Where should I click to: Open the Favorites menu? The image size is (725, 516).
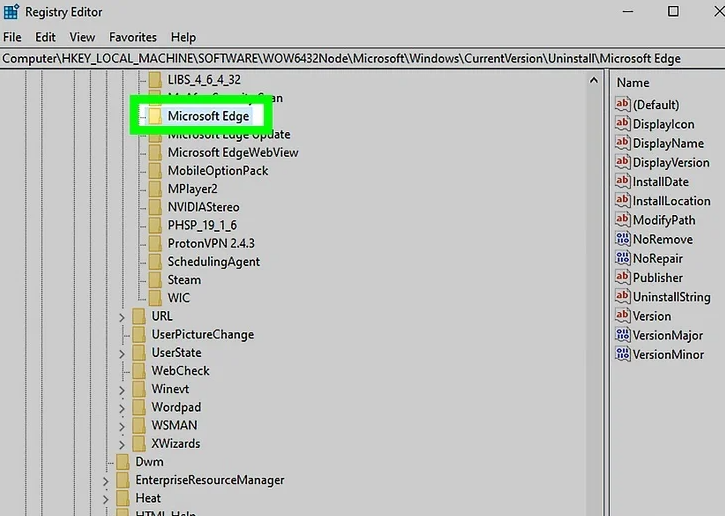click(132, 37)
